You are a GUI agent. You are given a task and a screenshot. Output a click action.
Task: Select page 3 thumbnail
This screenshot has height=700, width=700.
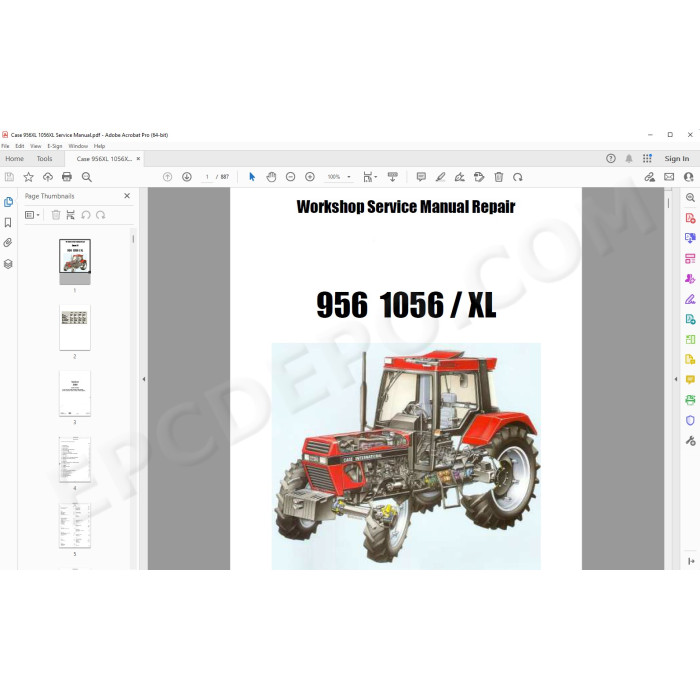click(75, 393)
